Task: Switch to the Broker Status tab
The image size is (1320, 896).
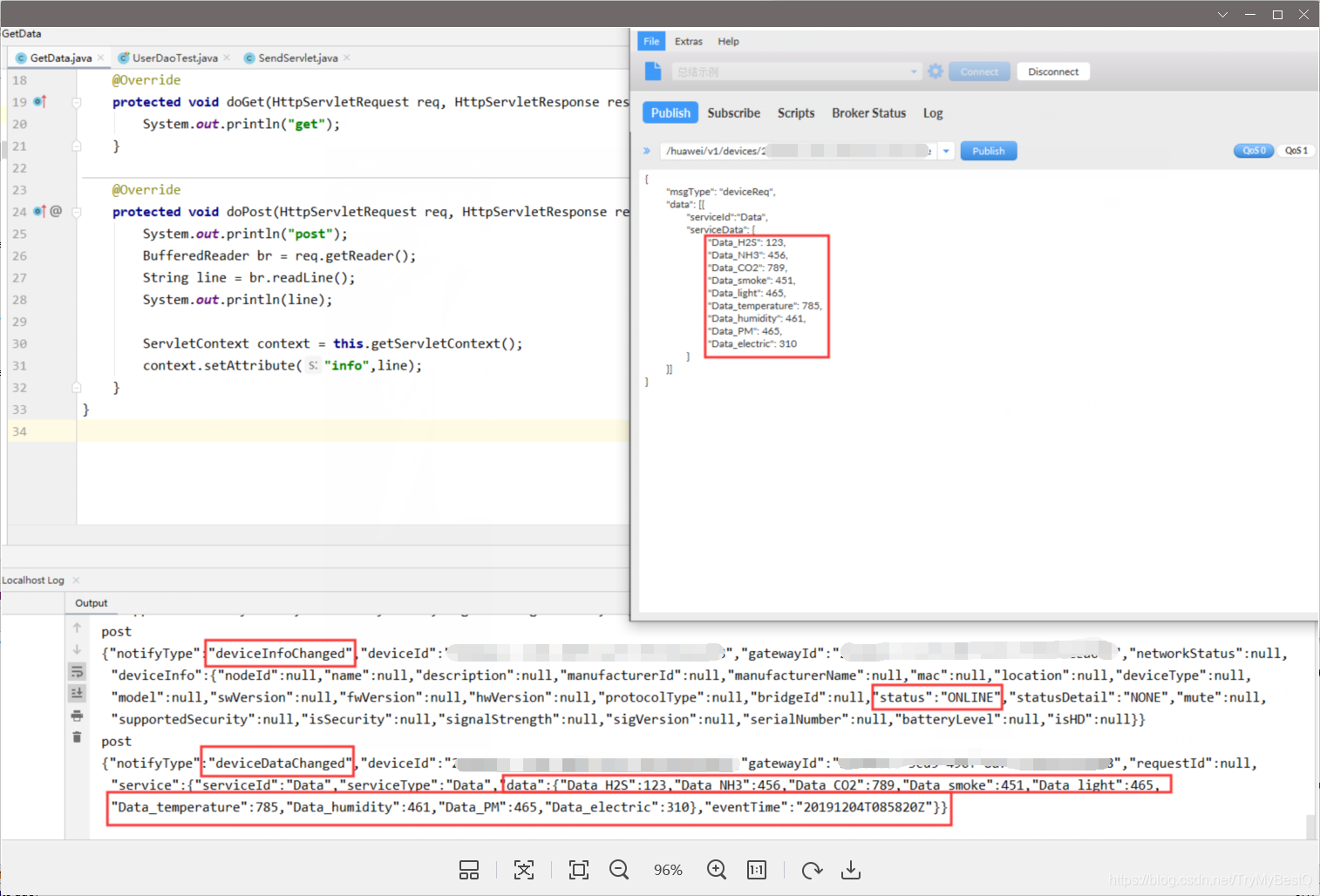Action: [x=868, y=112]
